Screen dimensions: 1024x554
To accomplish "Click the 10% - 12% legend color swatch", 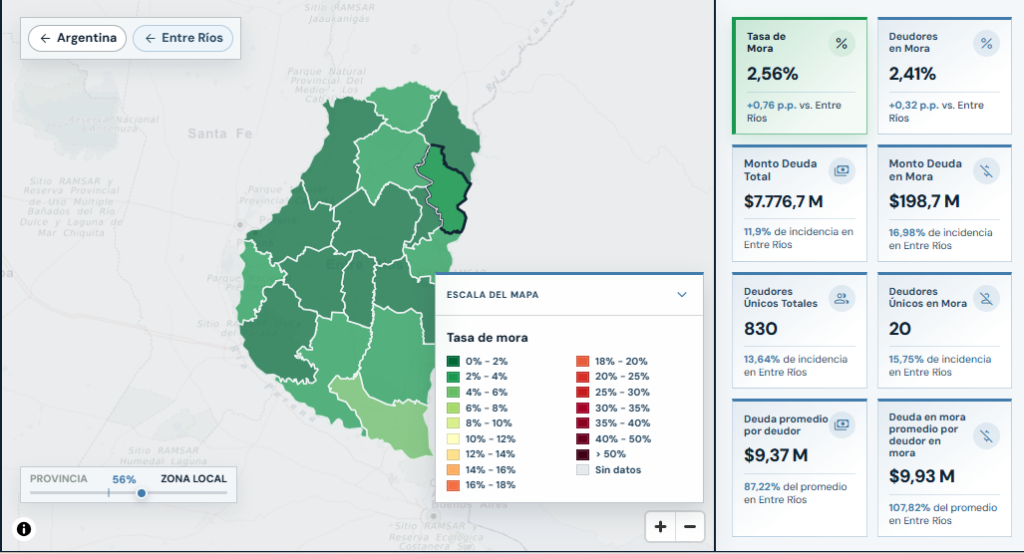I will (453, 439).
